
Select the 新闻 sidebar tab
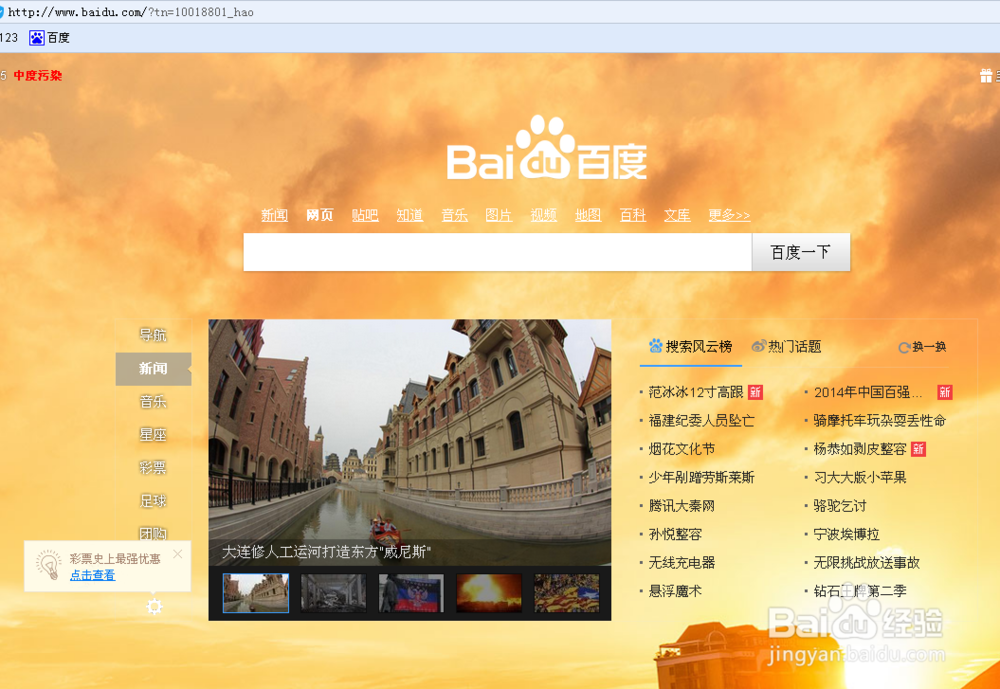pos(153,369)
